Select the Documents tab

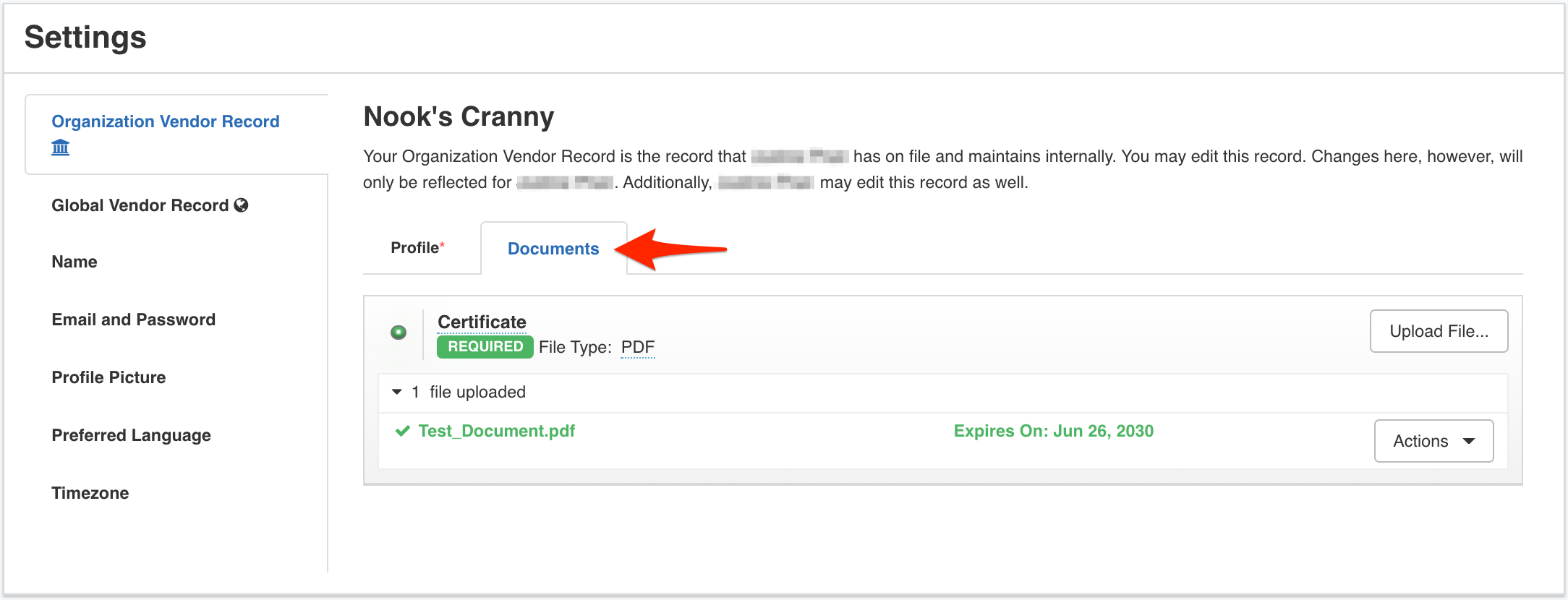click(x=553, y=249)
